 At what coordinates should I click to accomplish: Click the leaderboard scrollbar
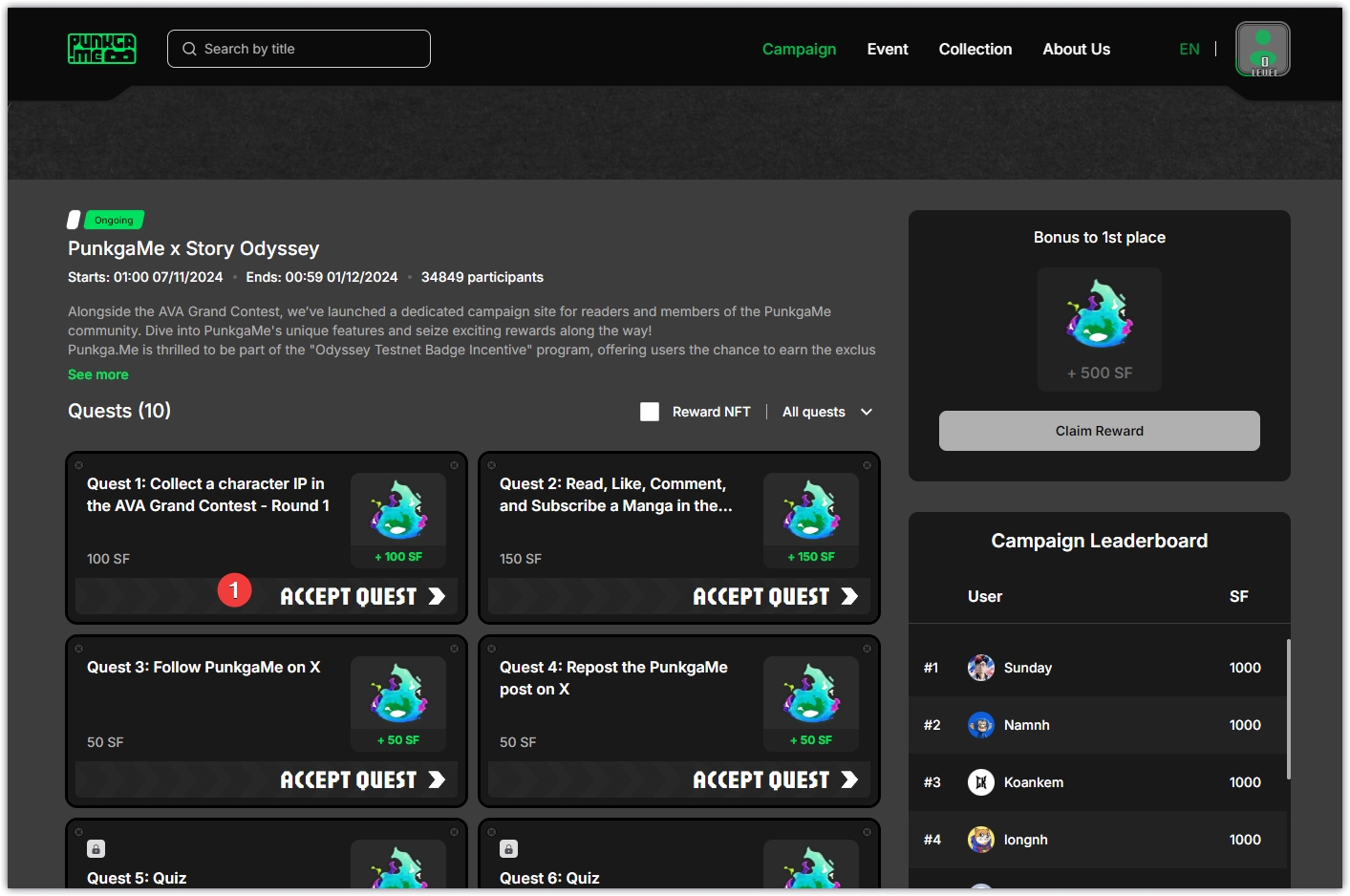point(1288,709)
